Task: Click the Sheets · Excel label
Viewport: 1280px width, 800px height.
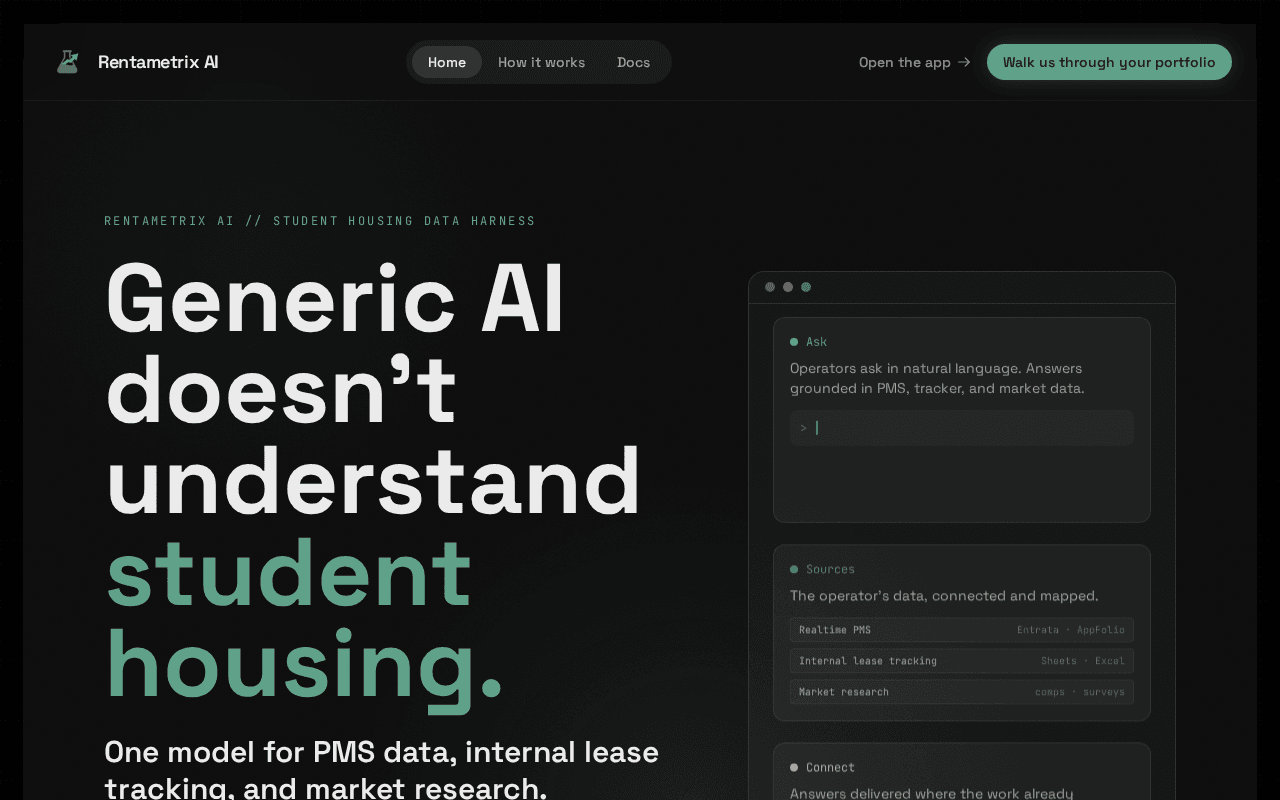Action: (x=1083, y=661)
